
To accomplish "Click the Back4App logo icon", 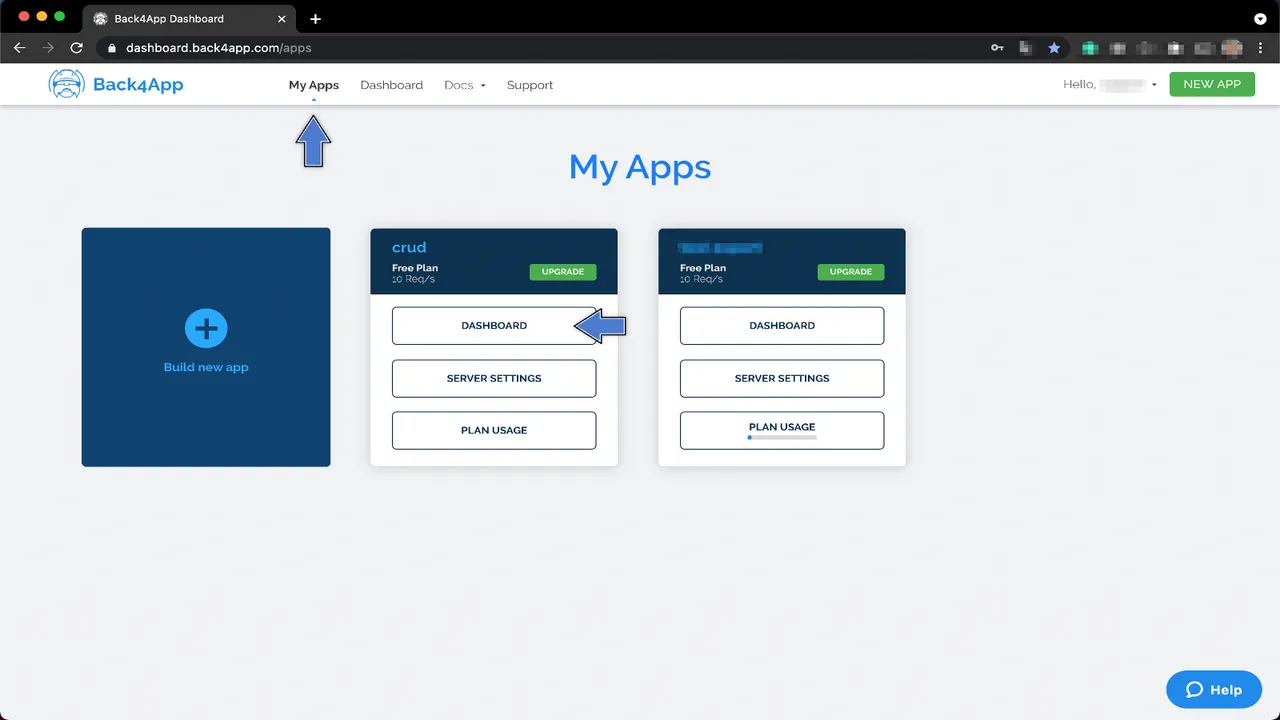I will [x=66, y=84].
